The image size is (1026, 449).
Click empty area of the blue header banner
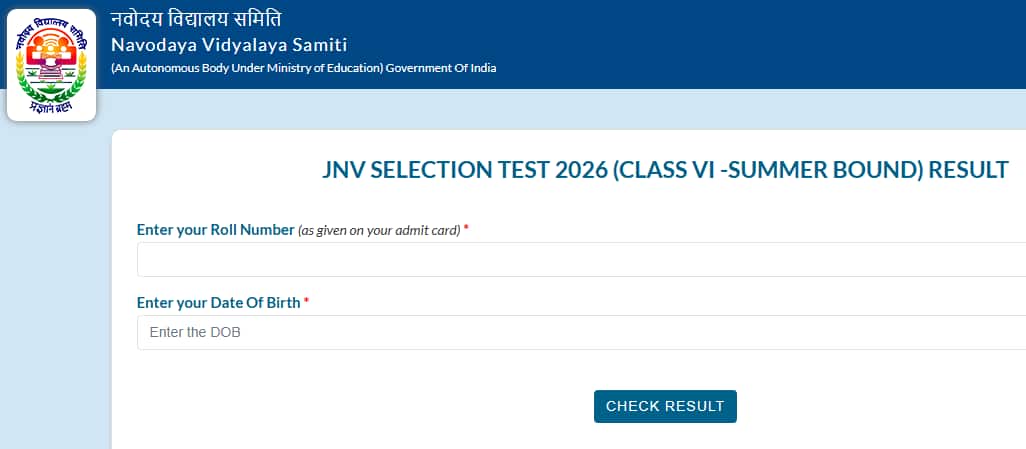760,45
